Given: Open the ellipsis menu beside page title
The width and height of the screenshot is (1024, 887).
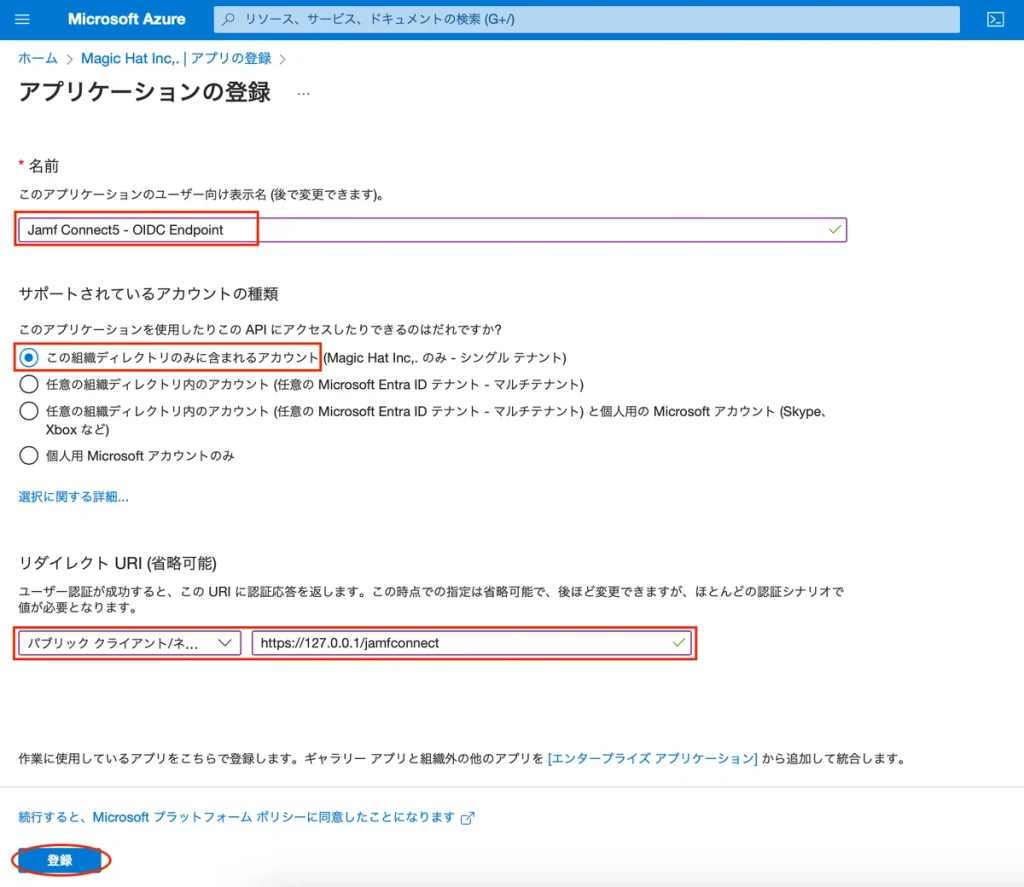Looking at the screenshot, I should [x=303, y=93].
